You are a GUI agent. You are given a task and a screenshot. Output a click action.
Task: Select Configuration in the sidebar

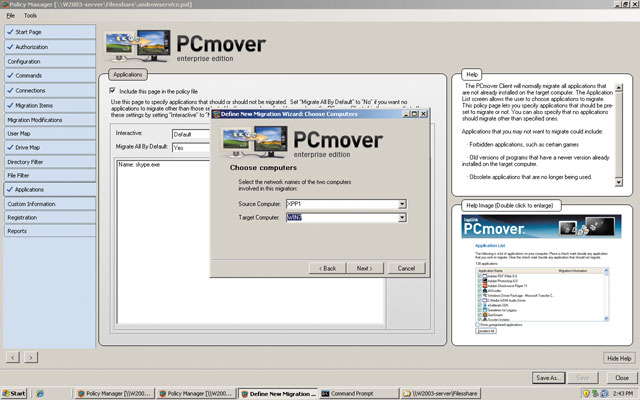click(x=50, y=61)
